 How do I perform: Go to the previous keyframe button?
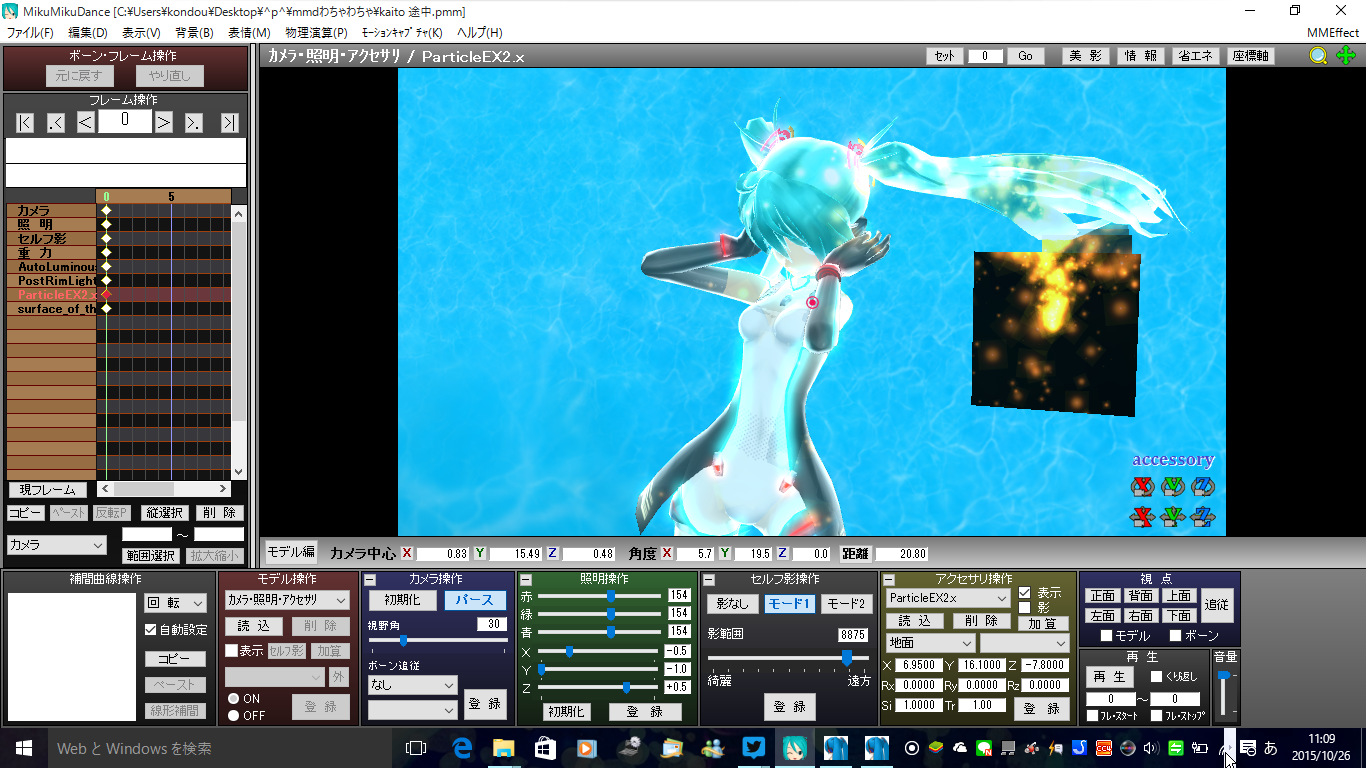[x=56, y=123]
